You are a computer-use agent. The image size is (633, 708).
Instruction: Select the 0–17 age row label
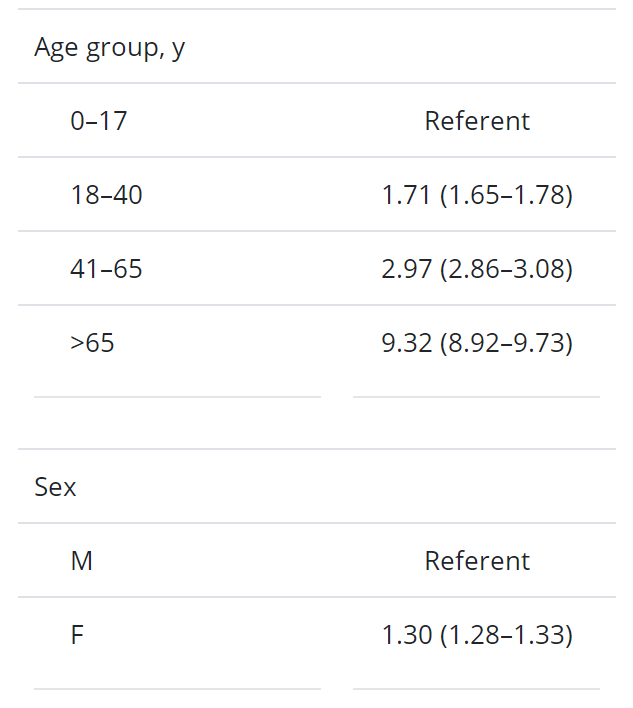[x=99, y=121]
